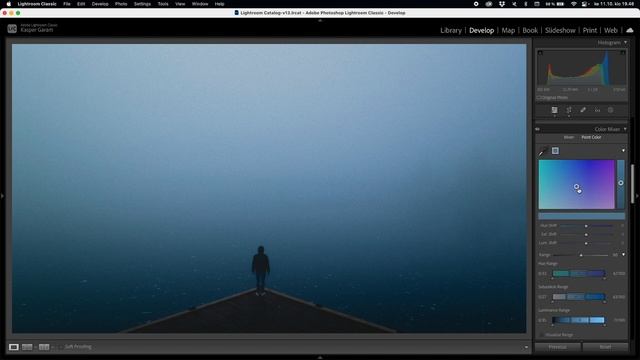Enable the Visualize Range checkbox

[x=542, y=335]
